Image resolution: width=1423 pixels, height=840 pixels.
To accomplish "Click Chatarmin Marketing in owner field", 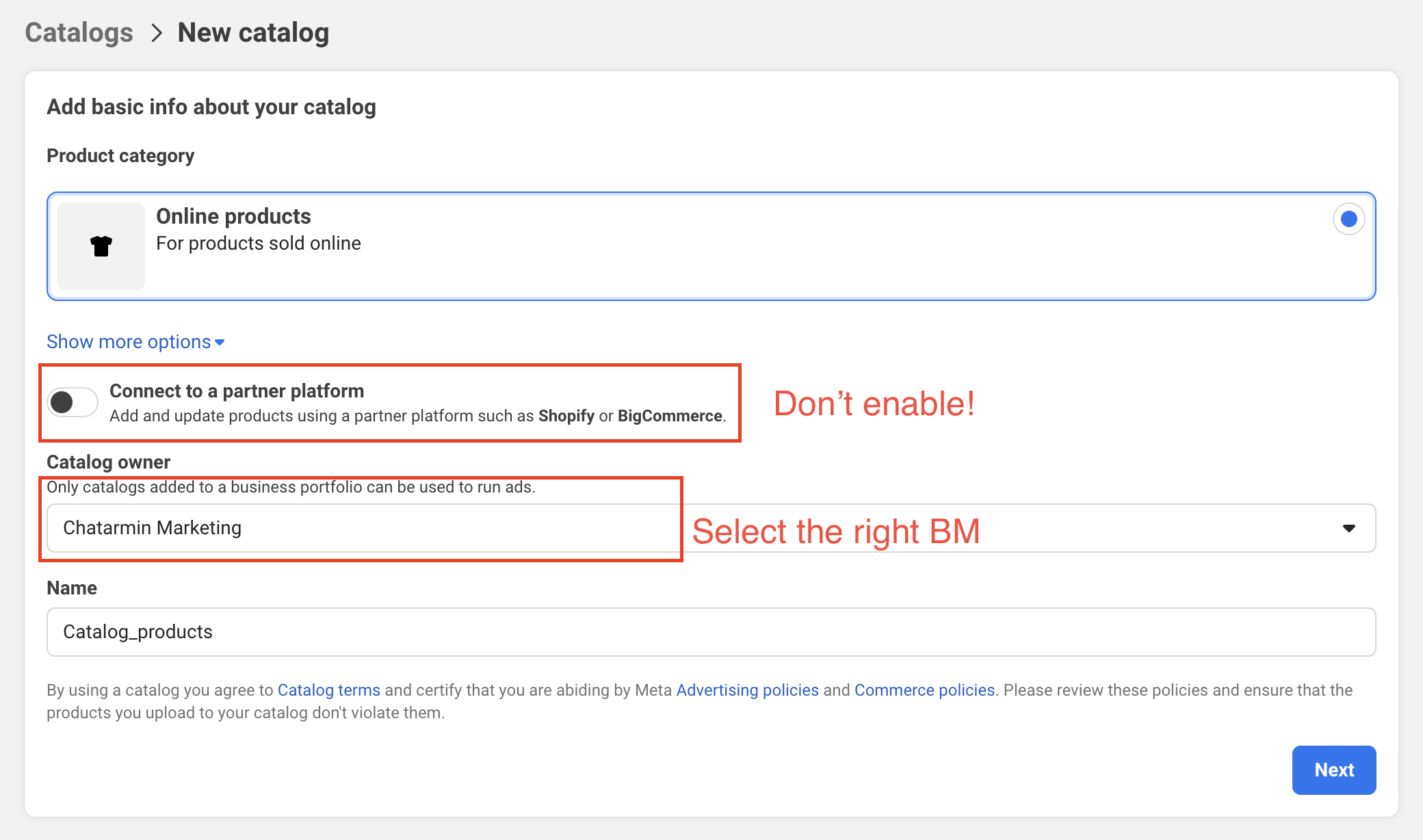I will pyautogui.click(x=152, y=528).
